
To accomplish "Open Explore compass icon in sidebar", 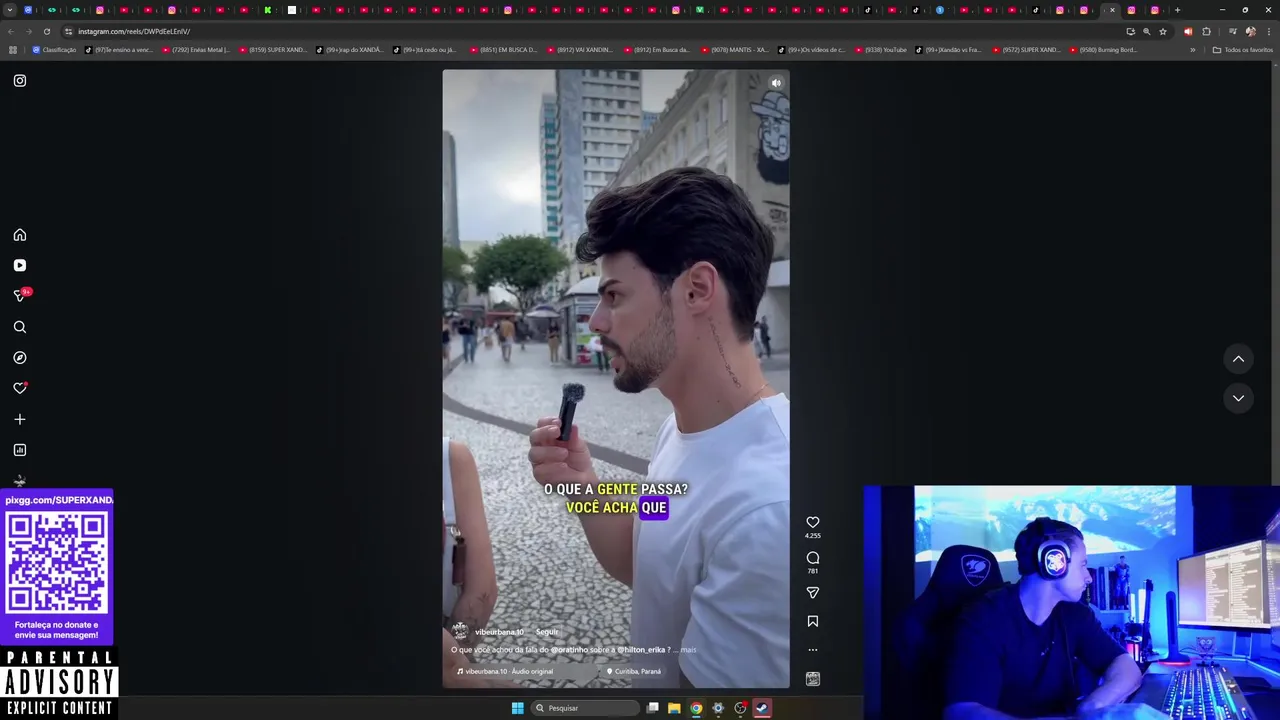I will 20,357.
